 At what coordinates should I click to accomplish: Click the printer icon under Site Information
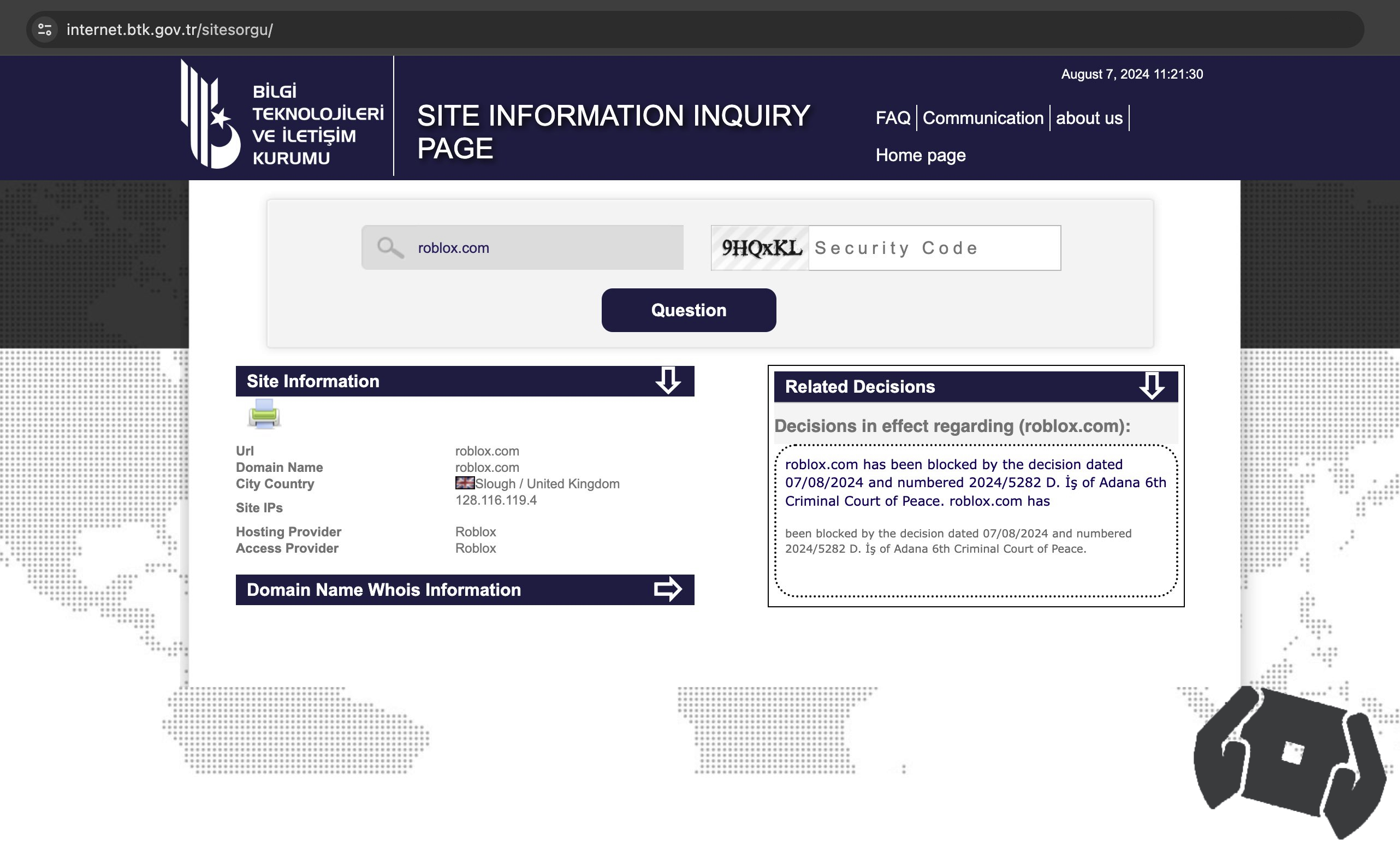[x=264, y=414]
